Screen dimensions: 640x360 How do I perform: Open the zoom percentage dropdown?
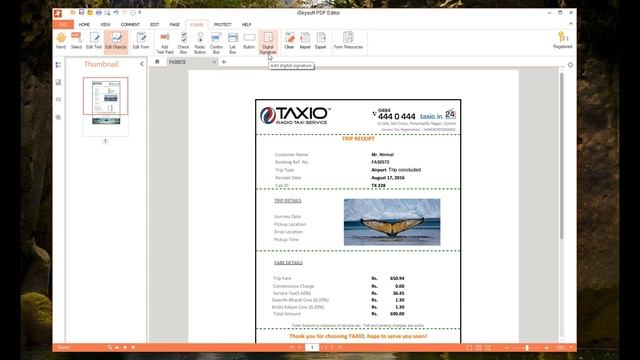571,347
